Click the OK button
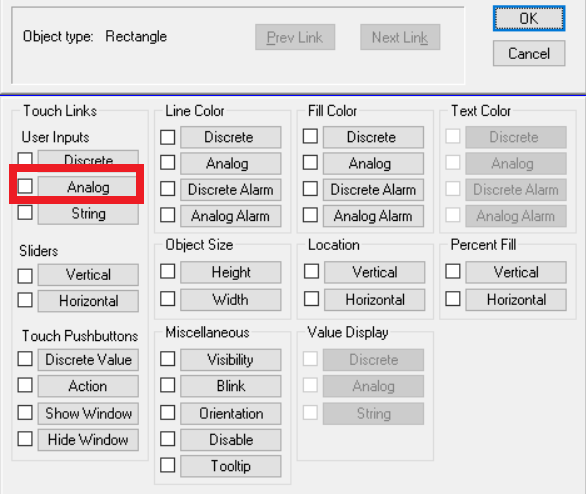 pos(529,18)
